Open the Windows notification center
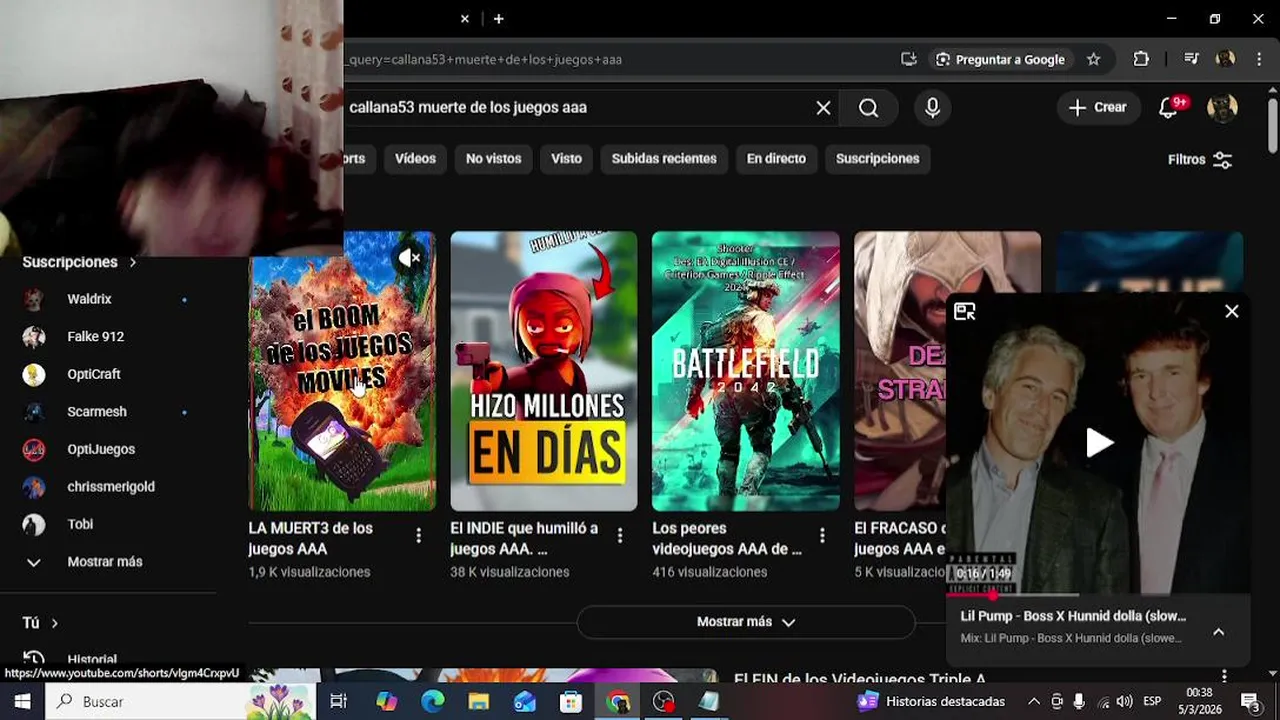This screenshot has height=720, width=1280. [x=1250, y=701]
